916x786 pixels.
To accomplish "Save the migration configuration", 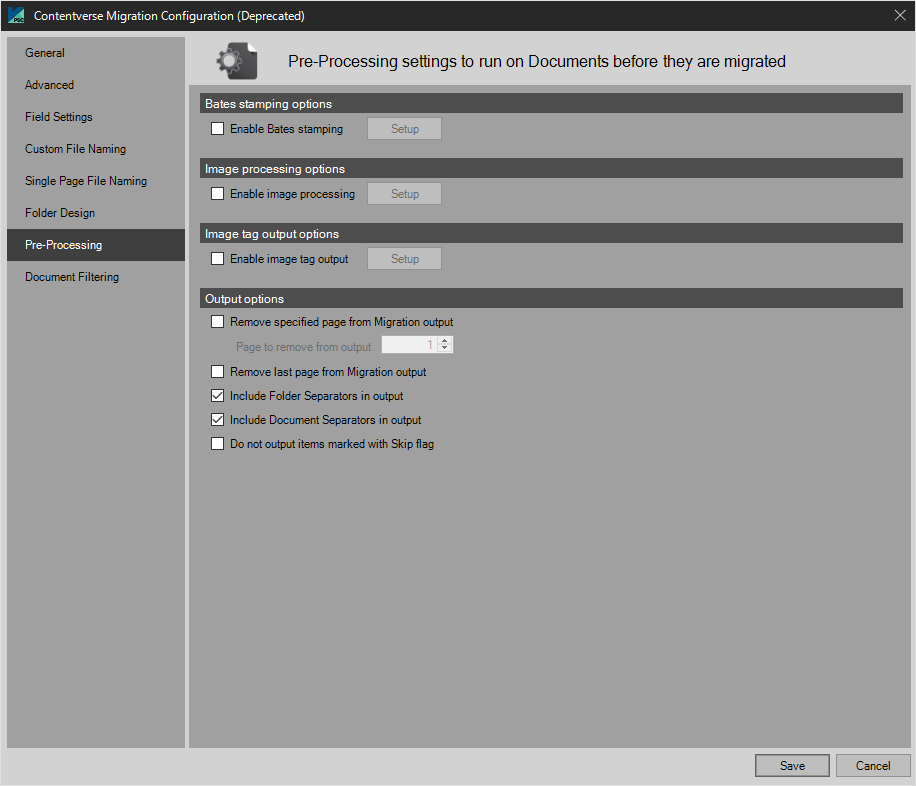I will (x=792, y=766).
